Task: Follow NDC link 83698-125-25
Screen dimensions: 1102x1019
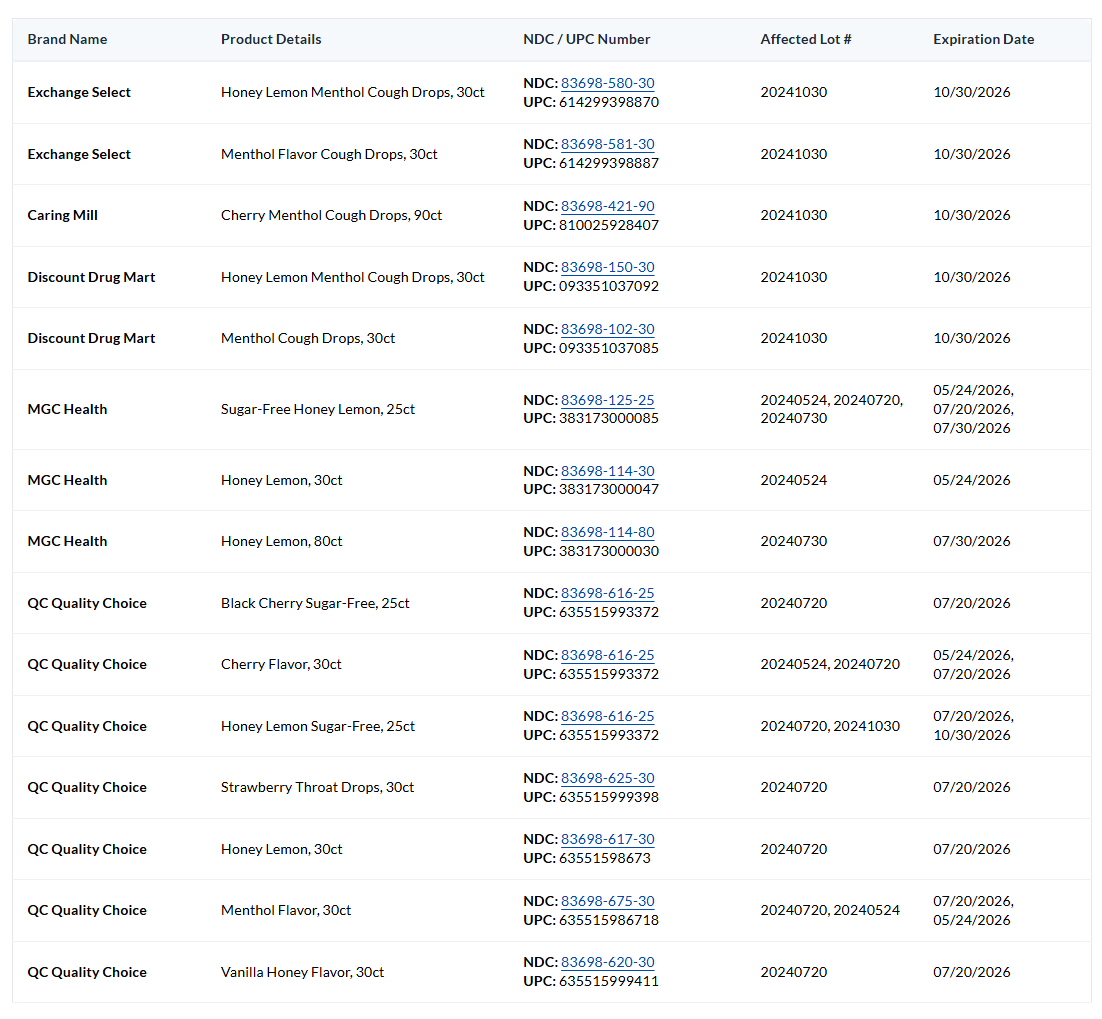Action: click(607, 400)
